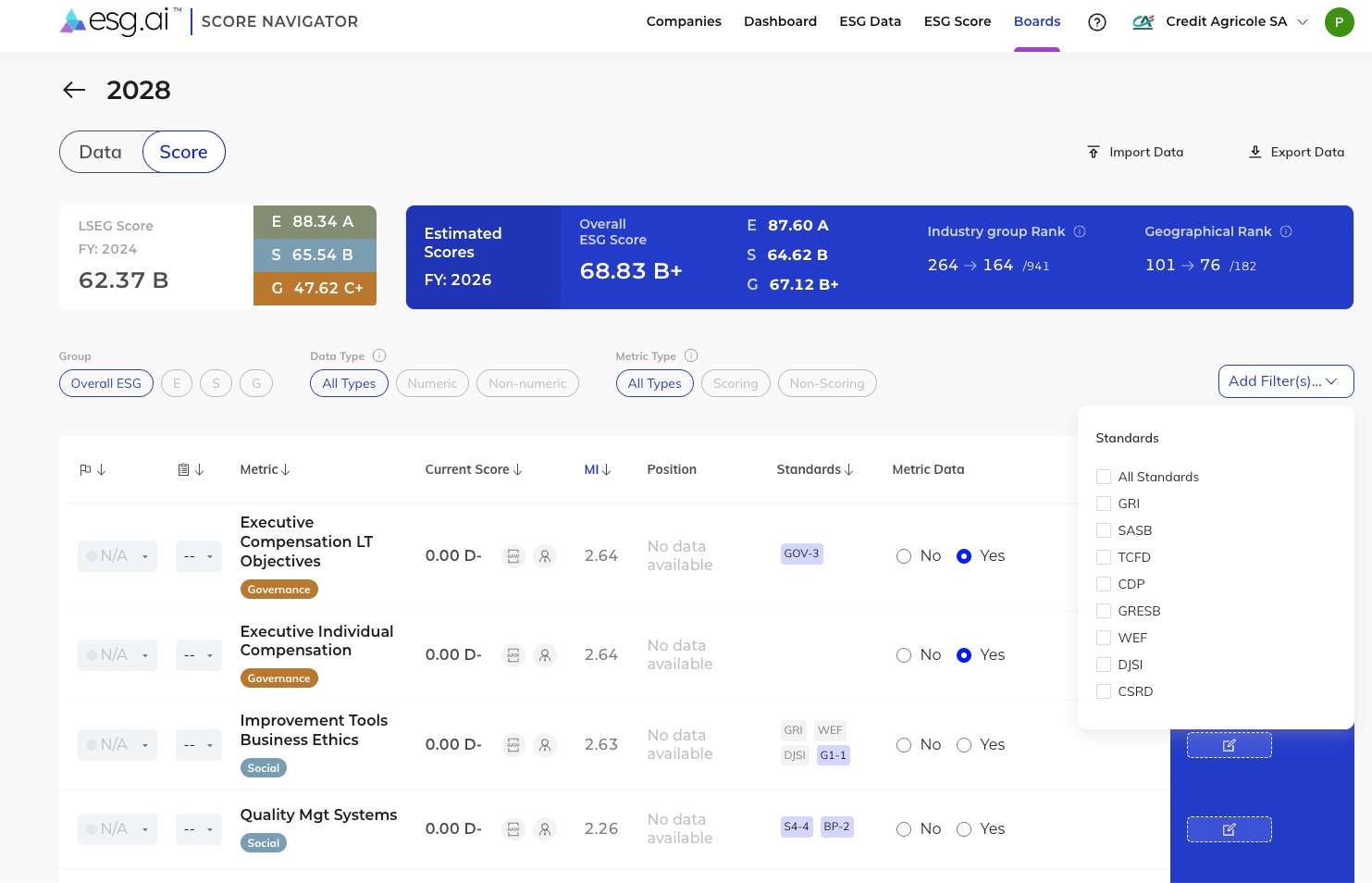Image resolution: width=1372 pixels, height=883 pixels.
Task: Click the analyst person icon on Quality Mgt Systems row
Action: click(x=545, y=829)
